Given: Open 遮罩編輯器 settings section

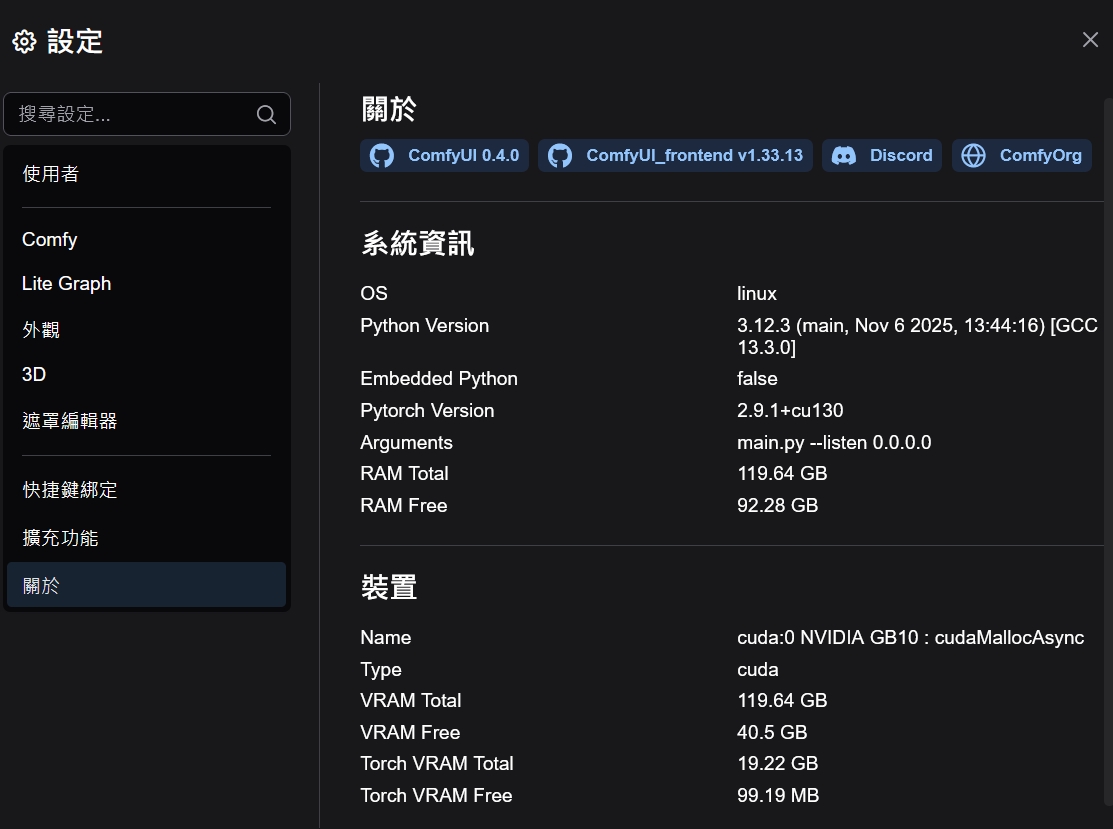Looking at the screenshot, I should (x=70, y=421).
